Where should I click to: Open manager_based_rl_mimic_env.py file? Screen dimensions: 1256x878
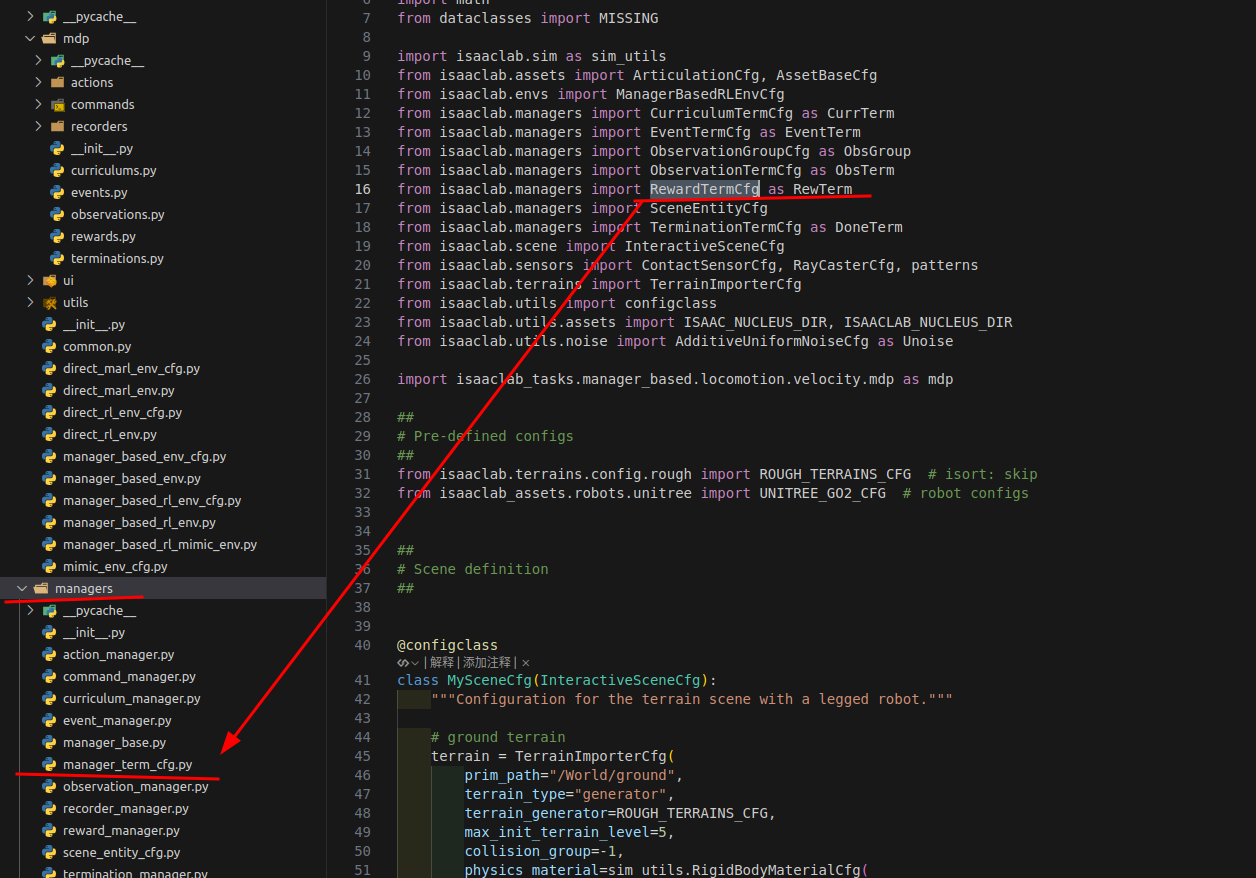point(160,545)
